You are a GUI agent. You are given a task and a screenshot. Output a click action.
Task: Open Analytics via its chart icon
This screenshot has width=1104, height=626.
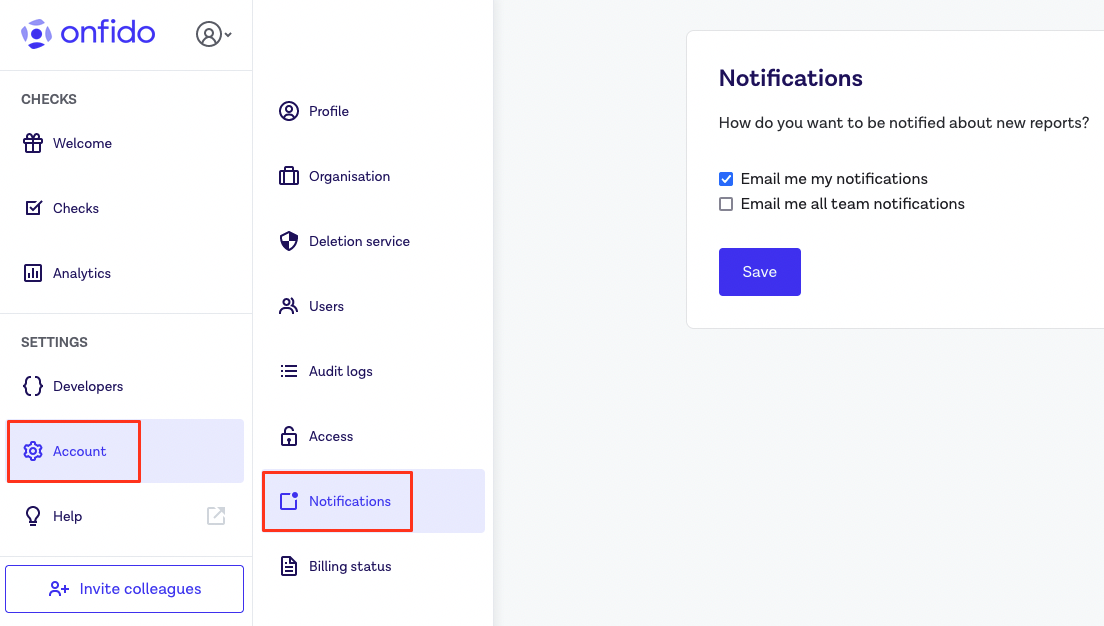(31, 272)
